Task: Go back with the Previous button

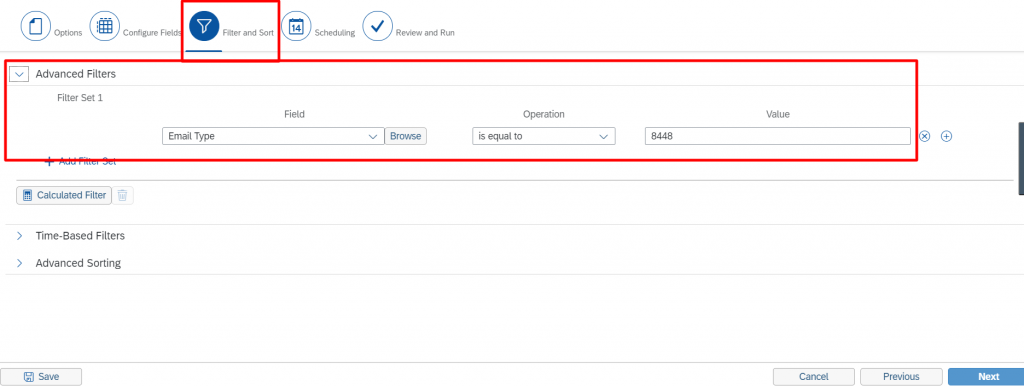Action: coord(901,377)
